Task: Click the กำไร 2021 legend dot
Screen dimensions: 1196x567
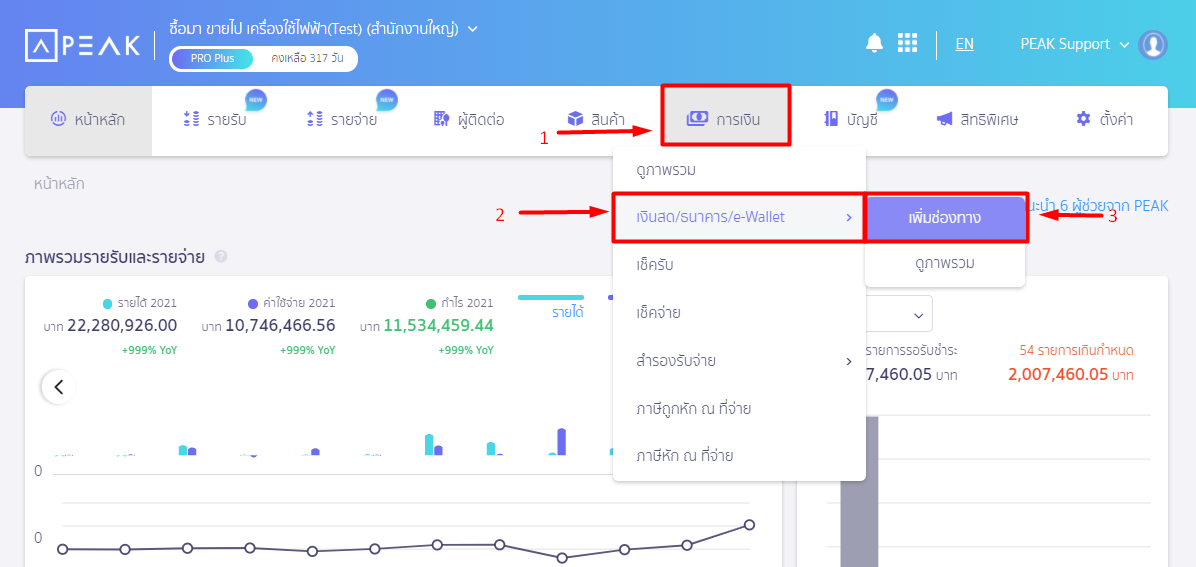Action: (x=432, y=303)
